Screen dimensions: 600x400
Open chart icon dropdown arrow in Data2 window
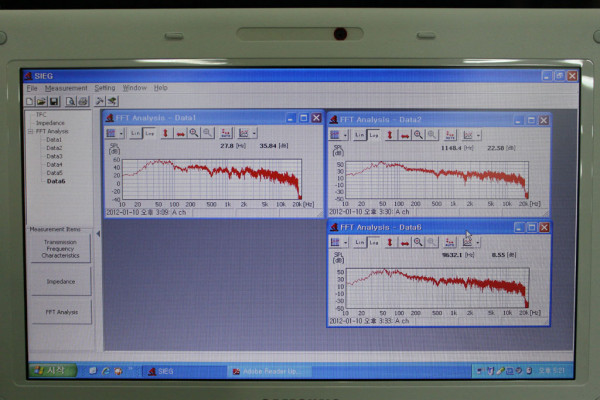[478, 135]
